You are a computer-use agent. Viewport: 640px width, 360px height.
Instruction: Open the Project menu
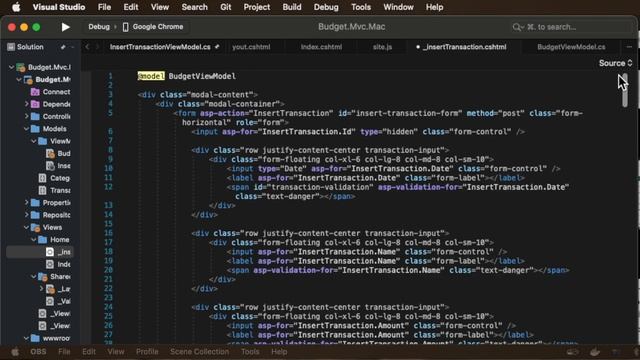(257, 7)
